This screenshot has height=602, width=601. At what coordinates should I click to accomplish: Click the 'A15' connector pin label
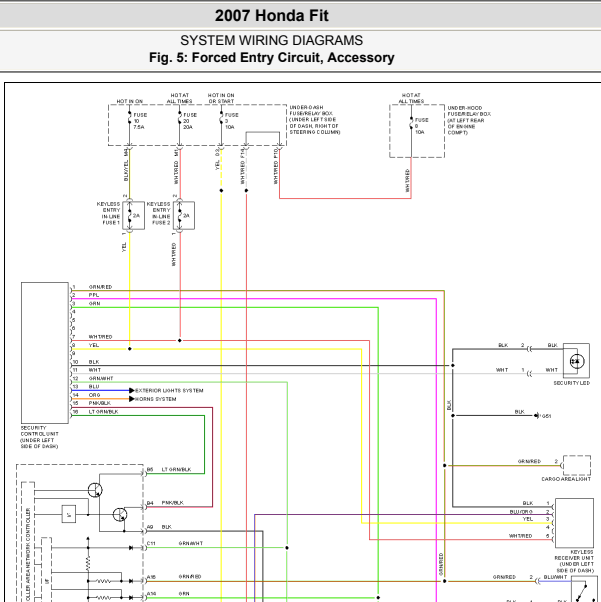pos(151,577)
